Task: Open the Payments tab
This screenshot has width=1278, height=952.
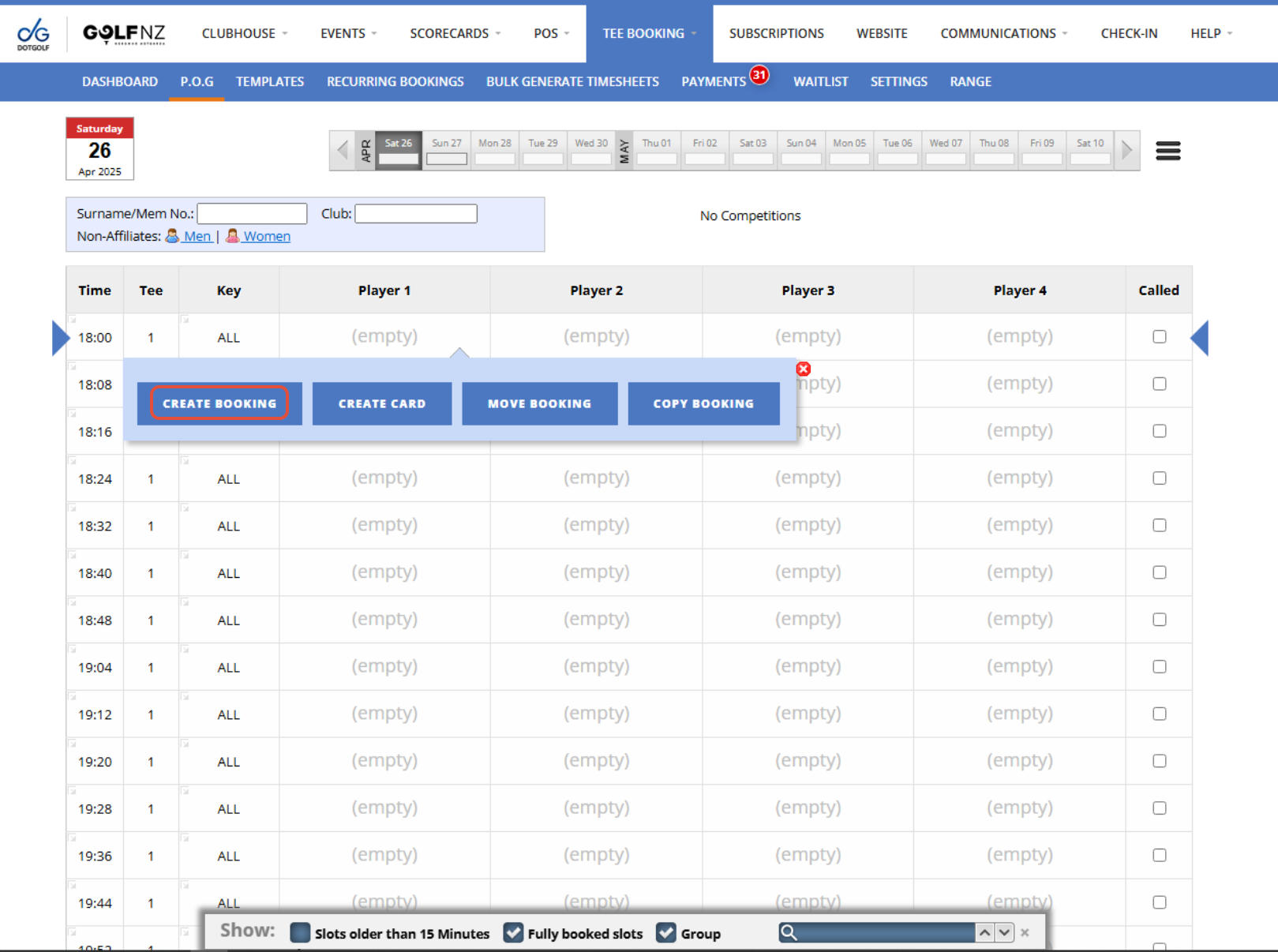Action: [713, 81]
